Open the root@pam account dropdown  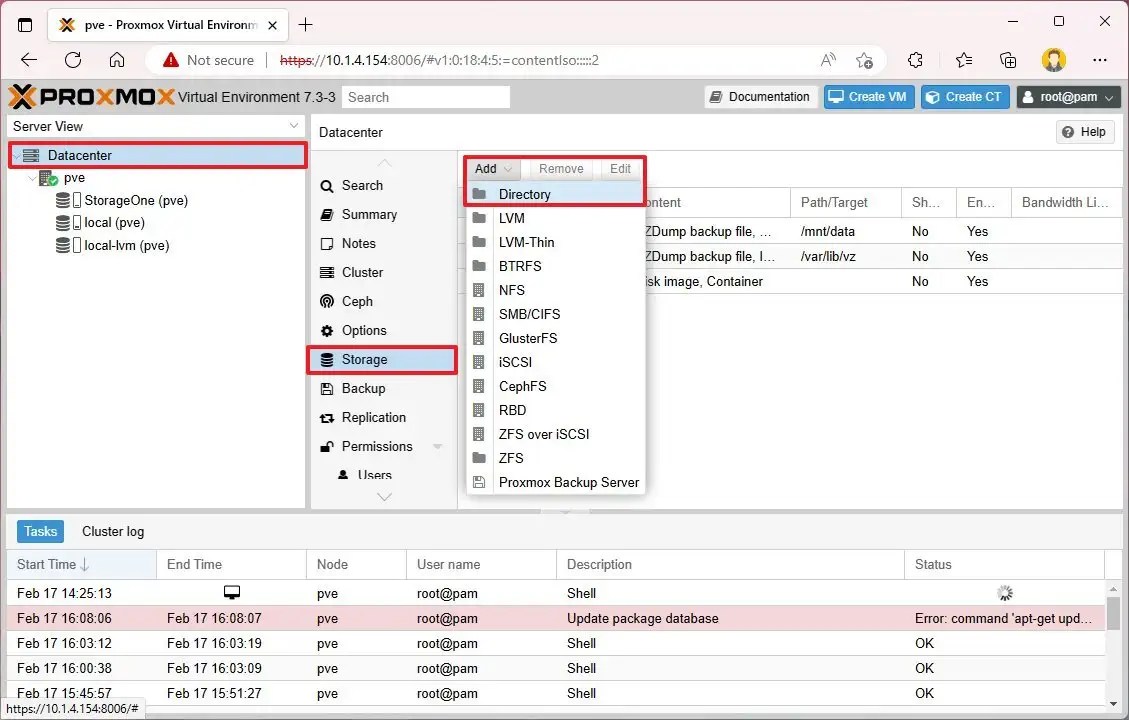pyautogui.click(x=1067, y=96)
